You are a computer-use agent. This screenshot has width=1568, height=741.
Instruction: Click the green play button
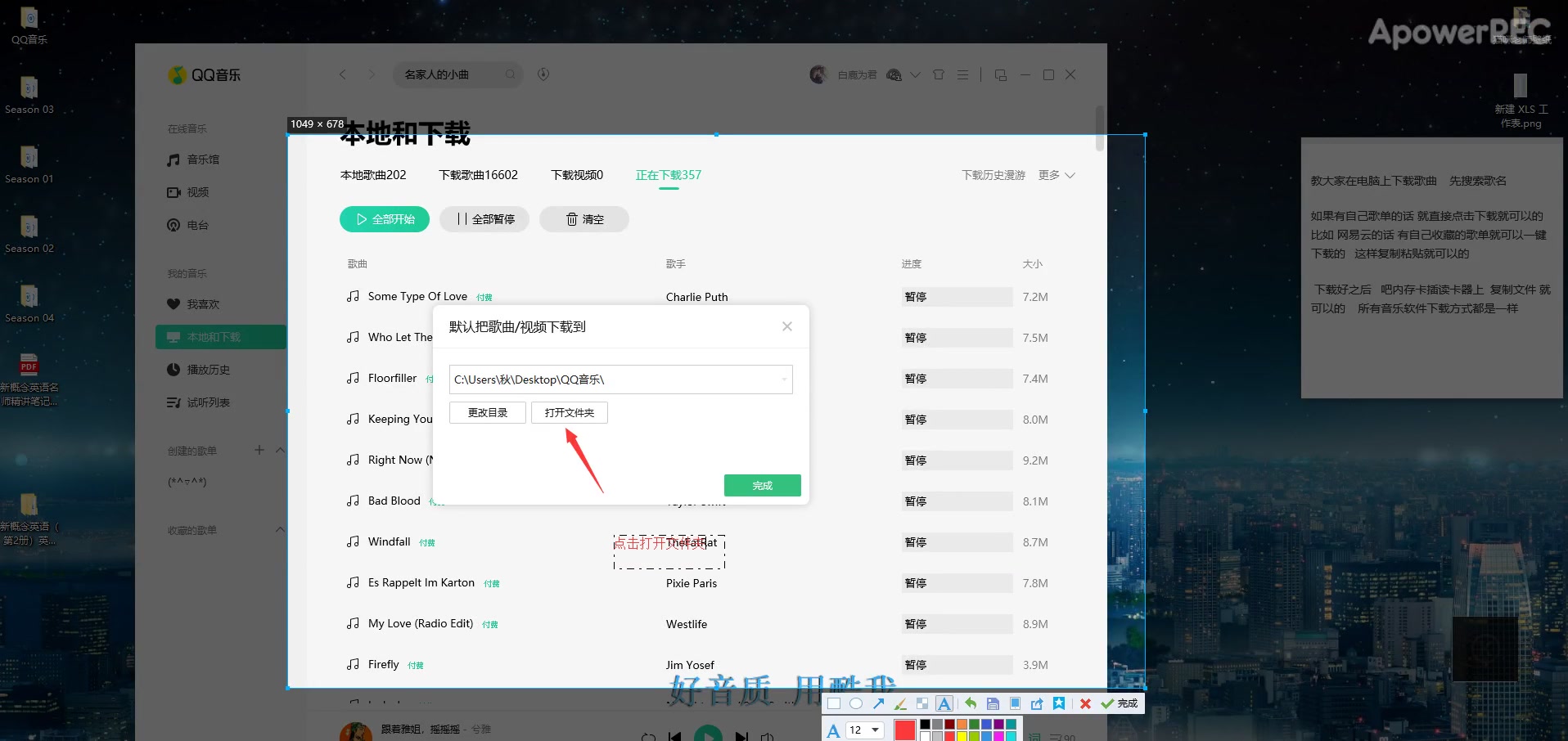[708, 734]
